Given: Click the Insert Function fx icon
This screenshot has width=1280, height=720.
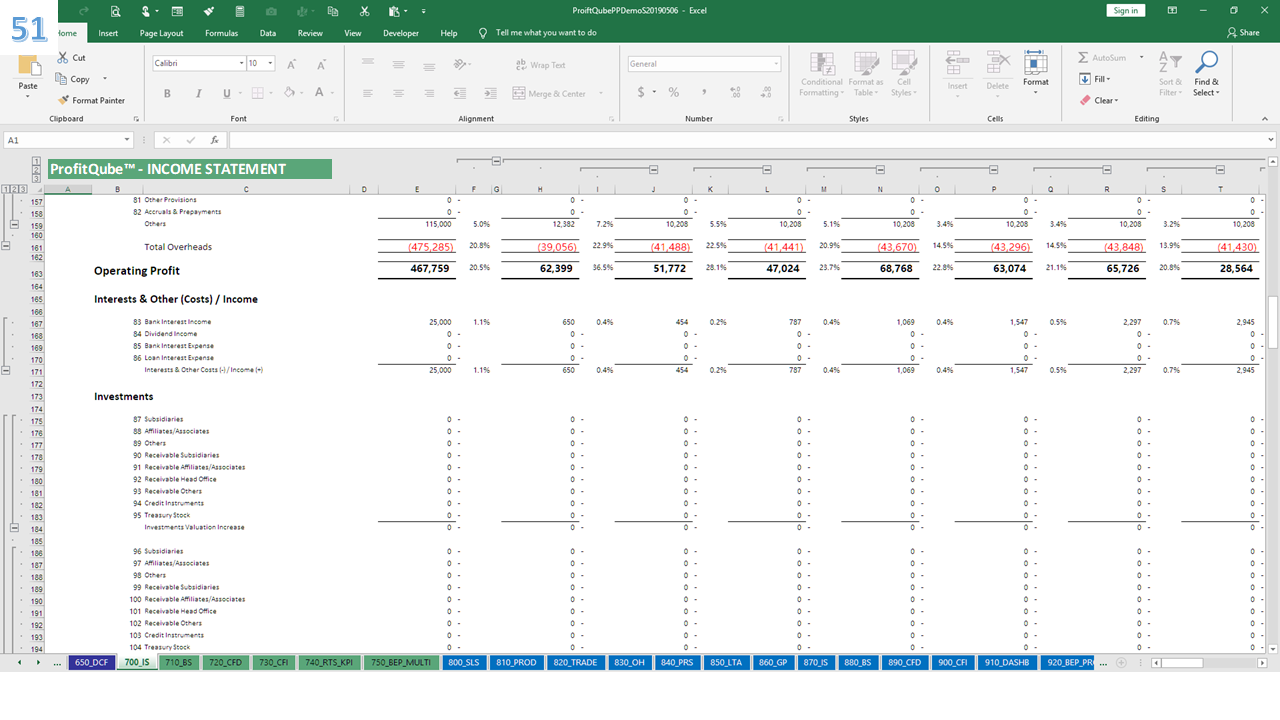Looking at the screenshot, I should (214, 140).
